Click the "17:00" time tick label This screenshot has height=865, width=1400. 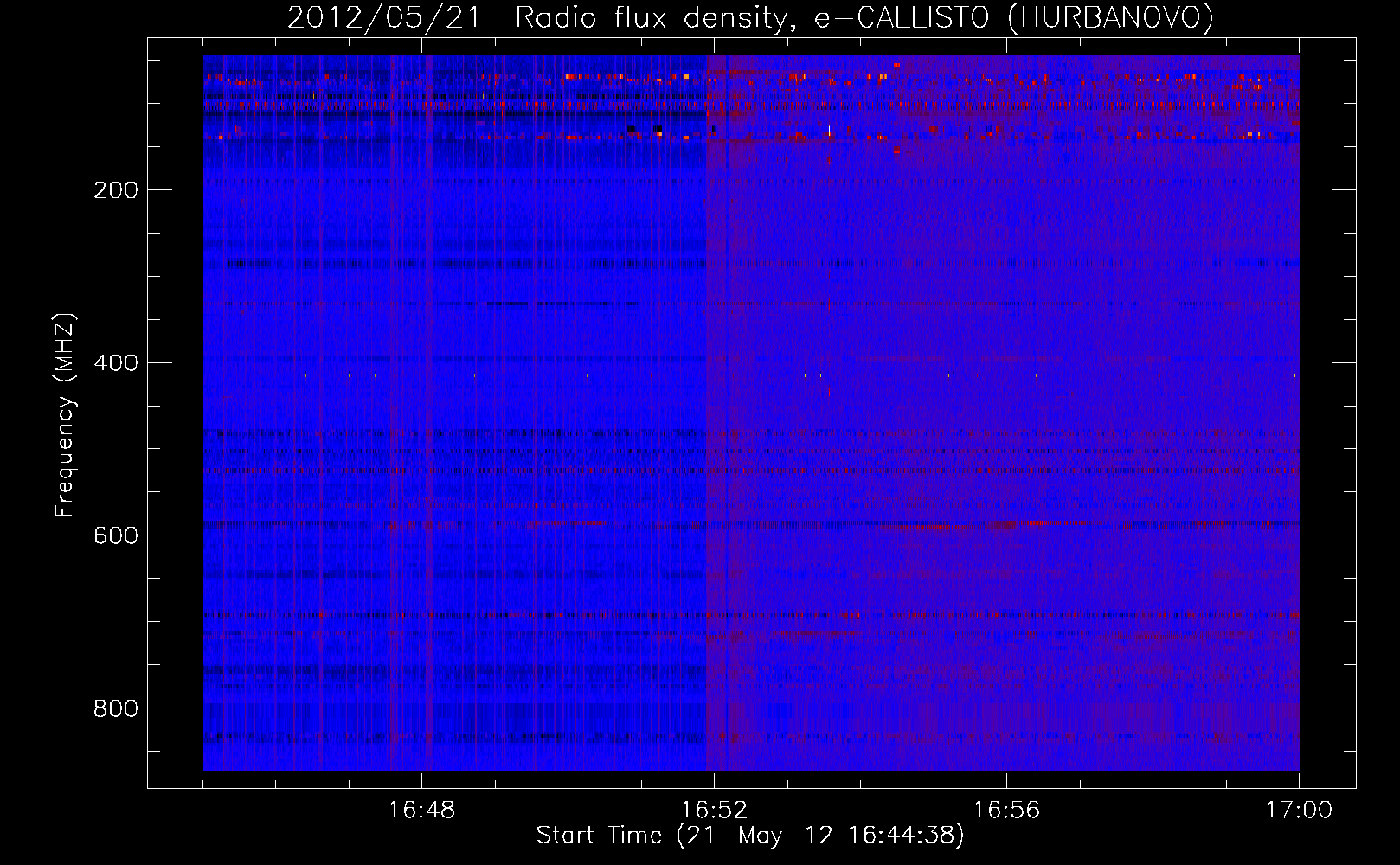[x=1299, y=811]
